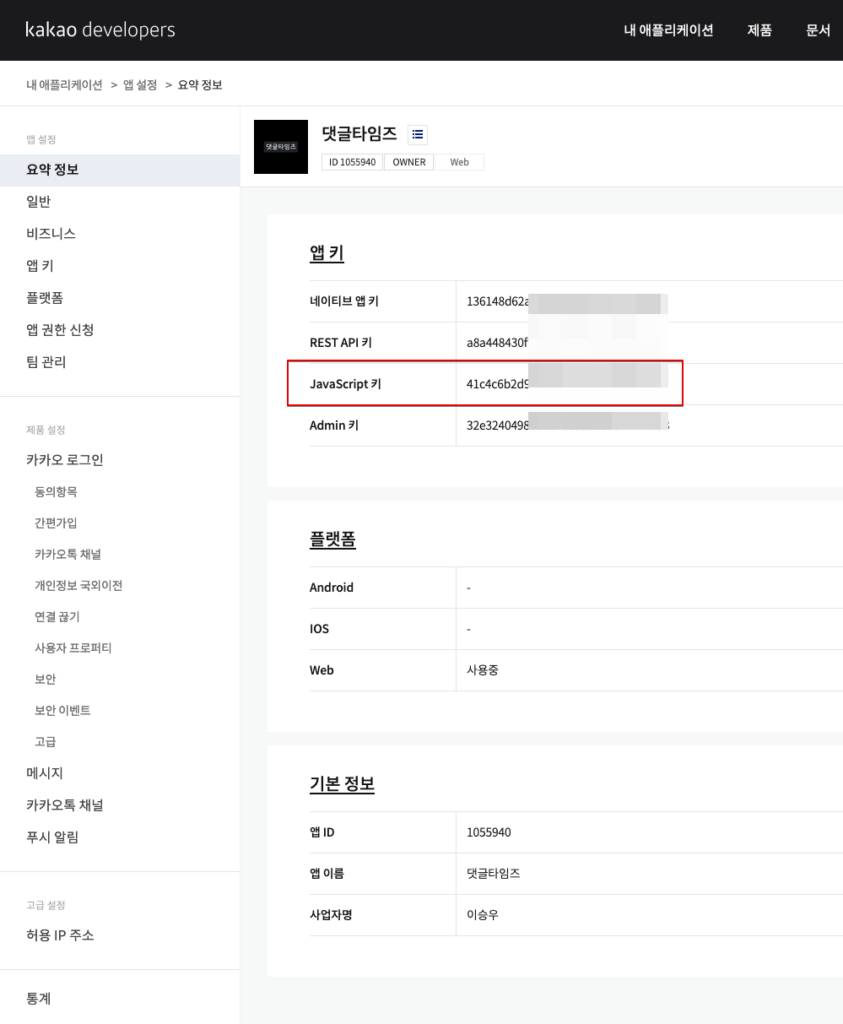The height and width of the screenshot is (1024, 843).
Task: Open 보안 submenu item
Action: [x=46, y=680]
